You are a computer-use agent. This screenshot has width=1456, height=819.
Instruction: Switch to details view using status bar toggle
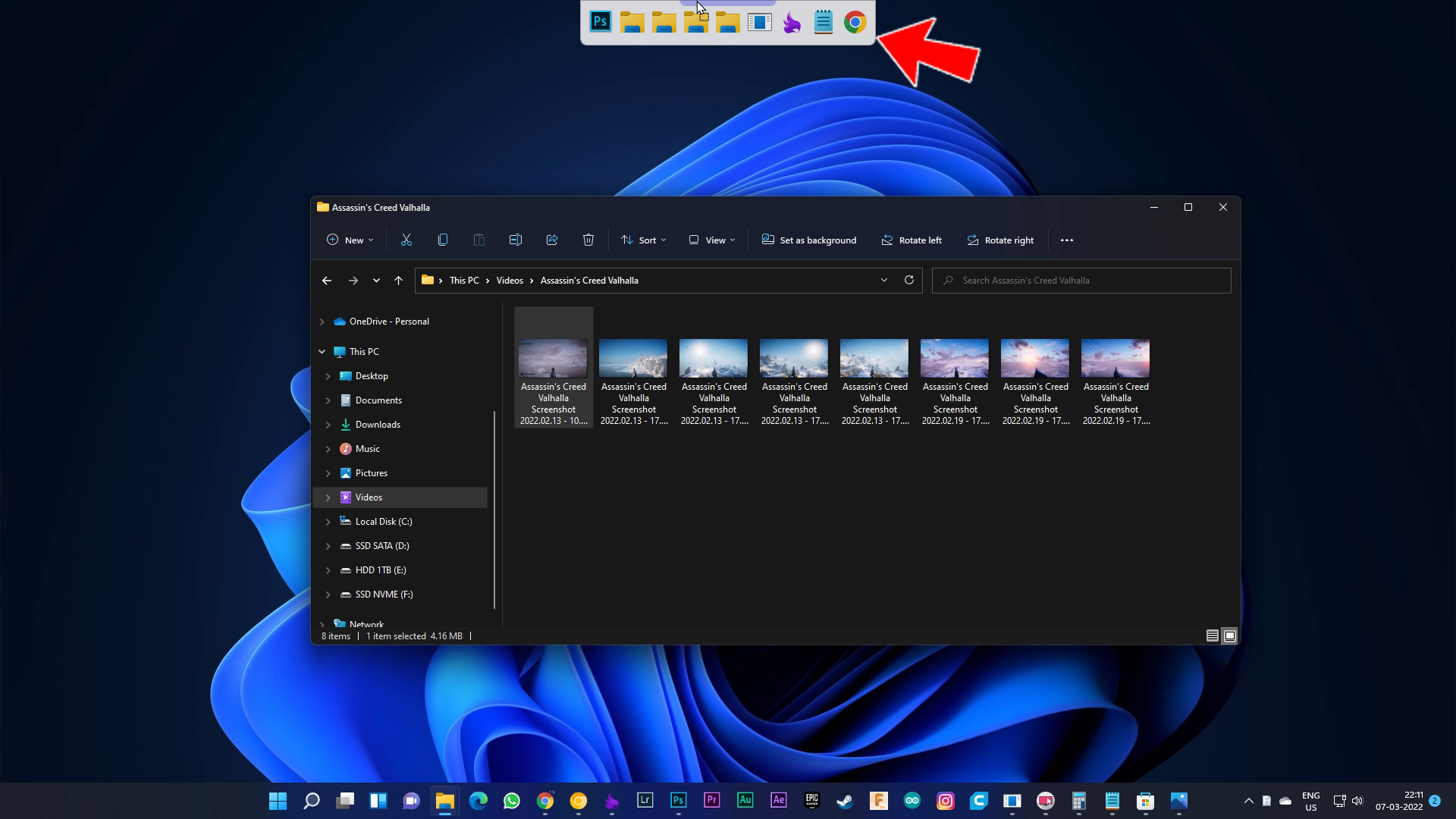point(1213,636)
